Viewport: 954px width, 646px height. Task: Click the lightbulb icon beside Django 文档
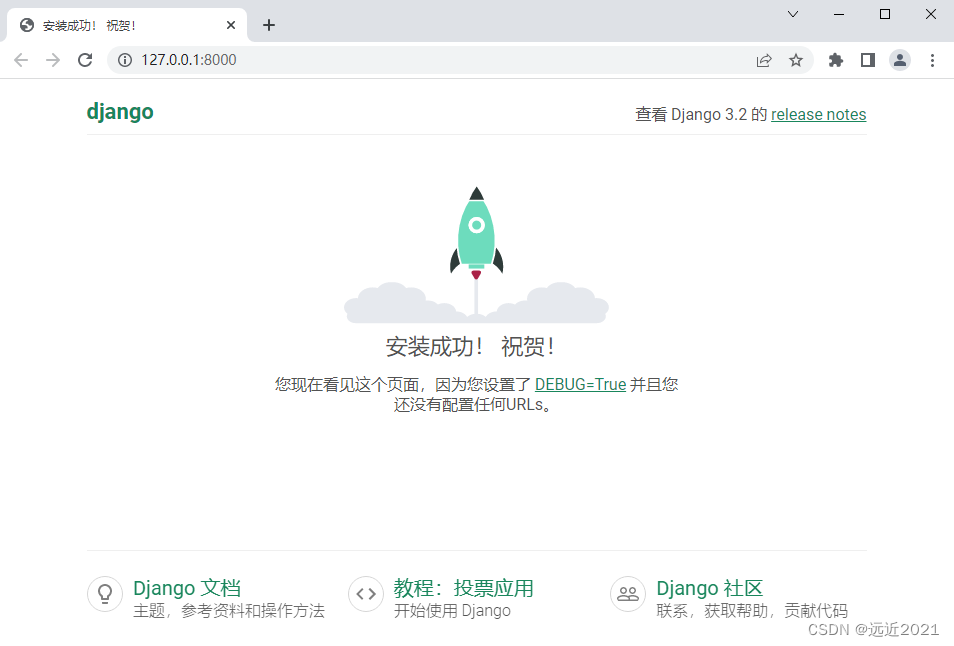coord(105,594)
